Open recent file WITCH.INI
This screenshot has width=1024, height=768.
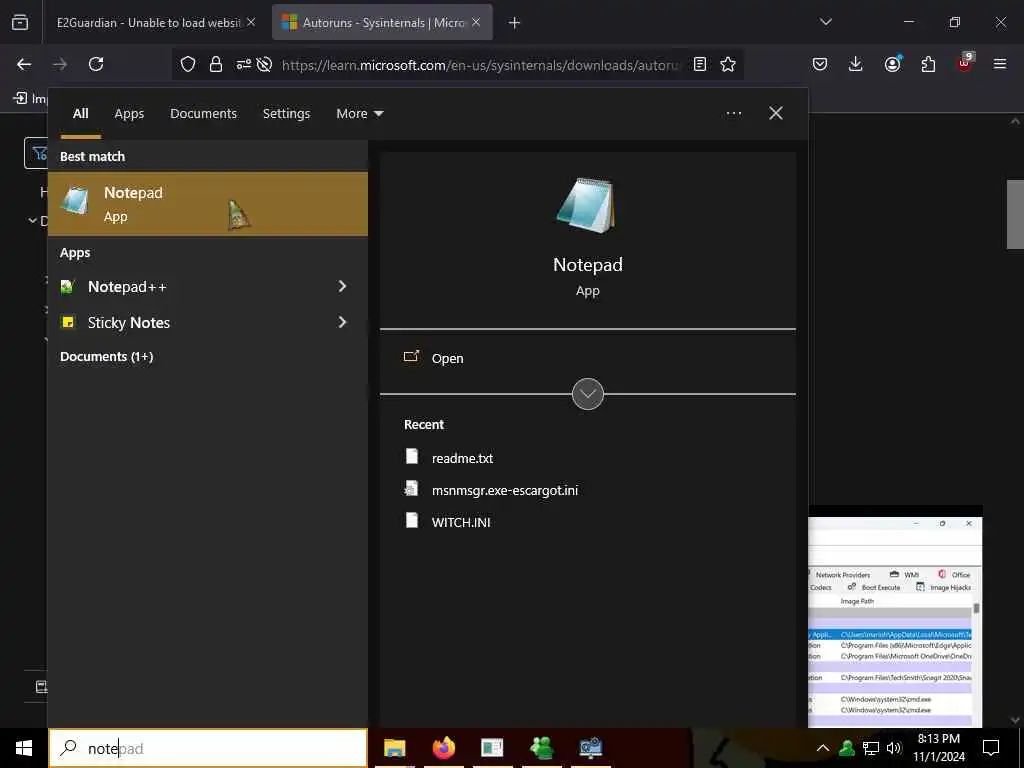461,522
